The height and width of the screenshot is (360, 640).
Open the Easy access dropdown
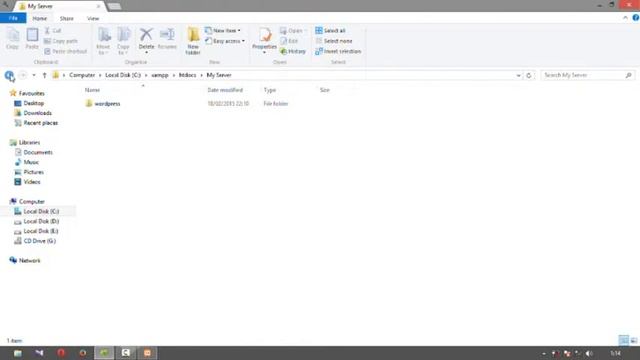(225, 41)
